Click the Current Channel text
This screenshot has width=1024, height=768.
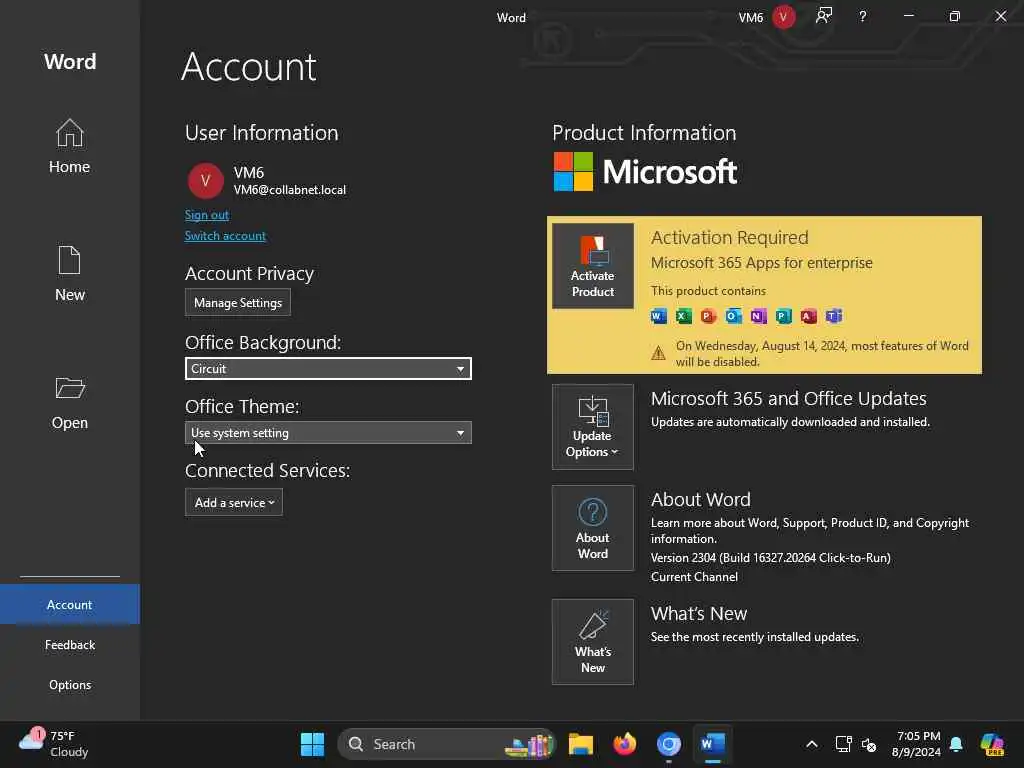[694, 577]
